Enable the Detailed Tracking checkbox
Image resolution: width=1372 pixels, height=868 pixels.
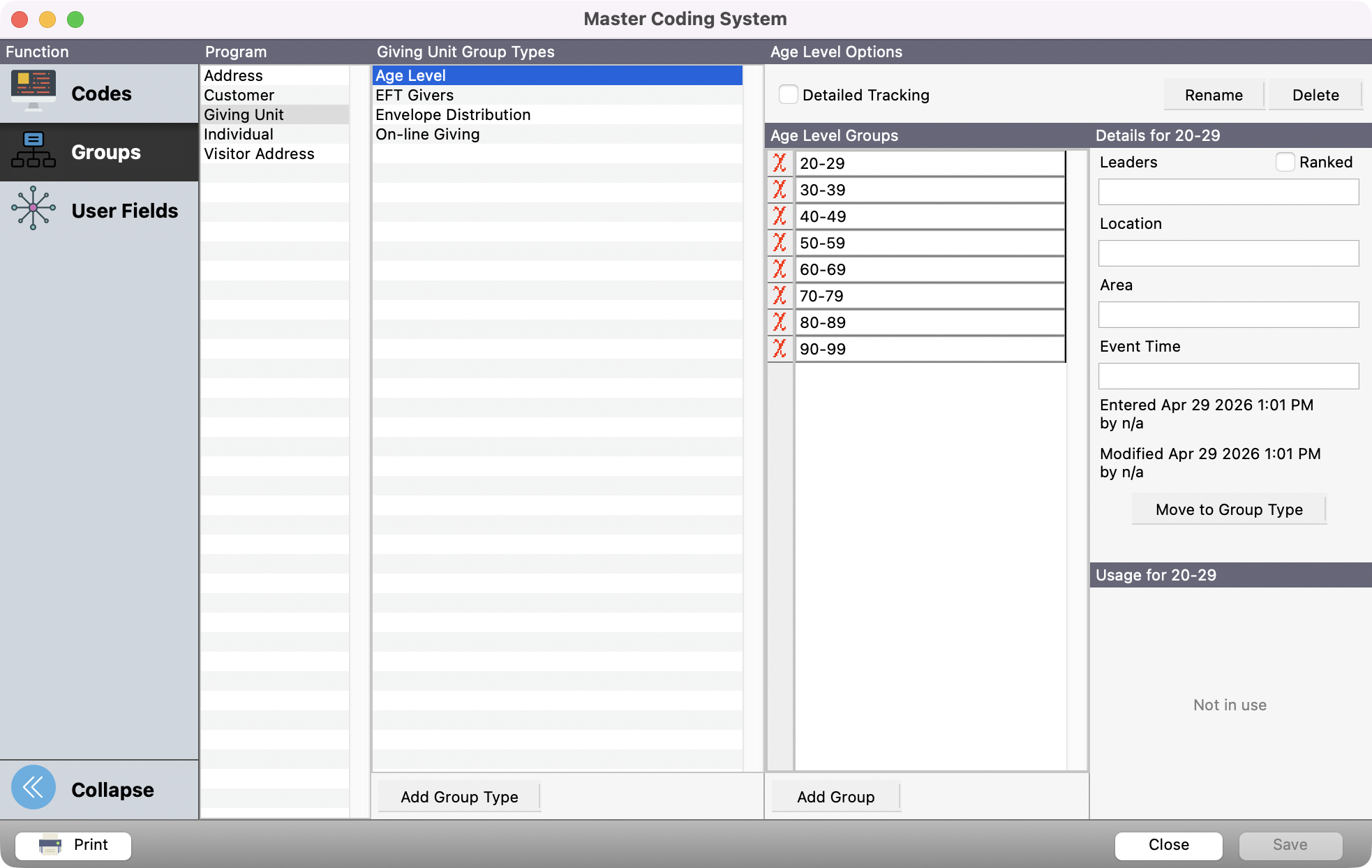click(789, 94)
